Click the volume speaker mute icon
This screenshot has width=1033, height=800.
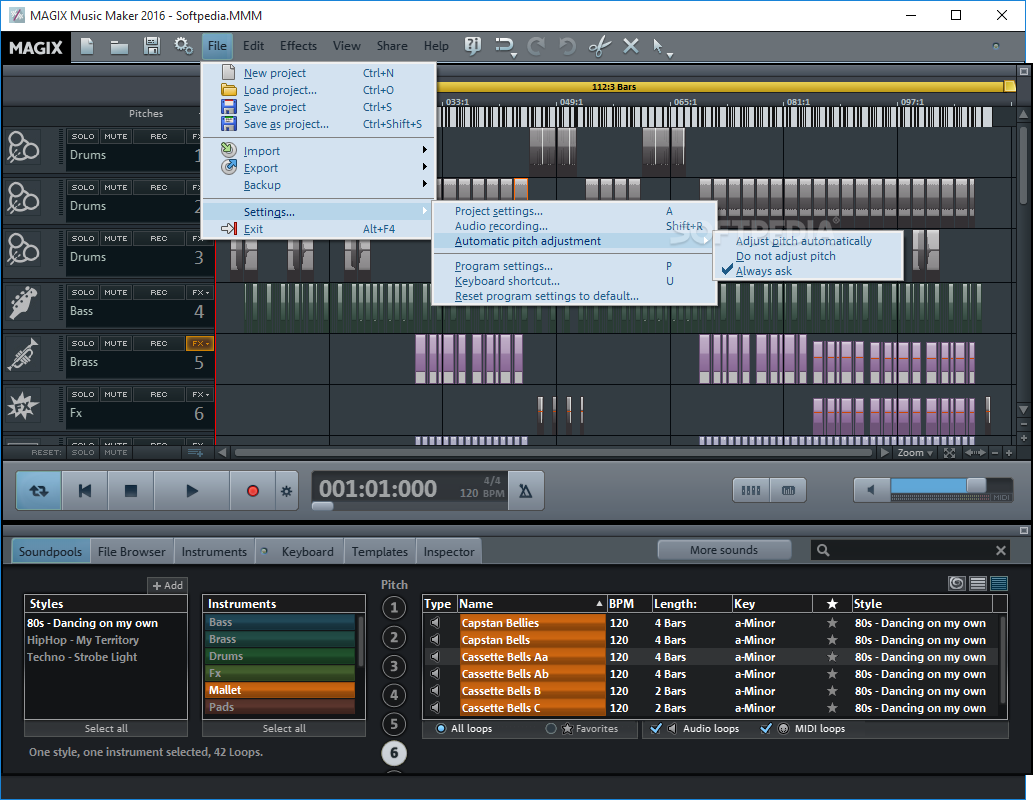pyautogui.click(x=871, y=490)
